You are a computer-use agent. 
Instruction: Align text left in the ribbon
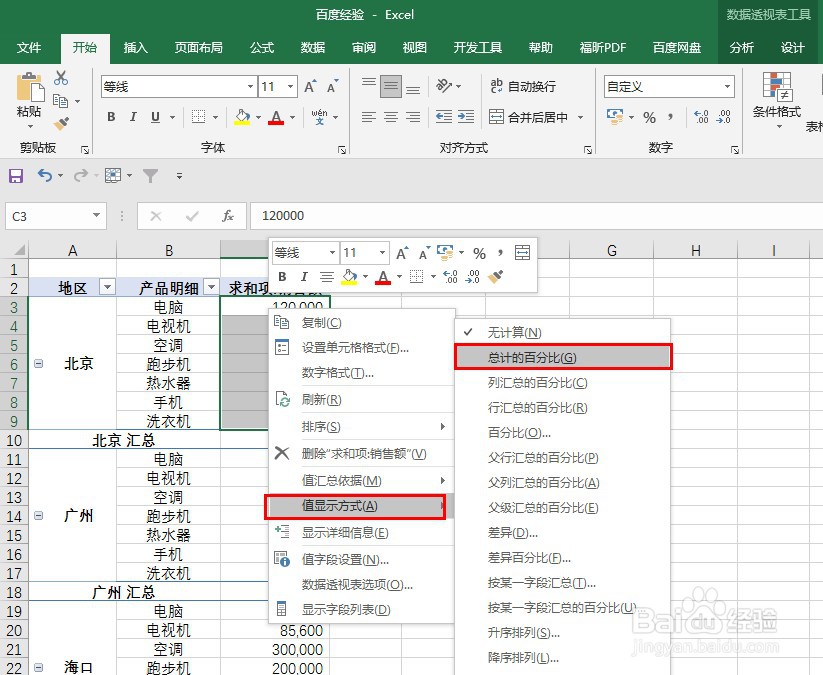[x=369, y=117]
